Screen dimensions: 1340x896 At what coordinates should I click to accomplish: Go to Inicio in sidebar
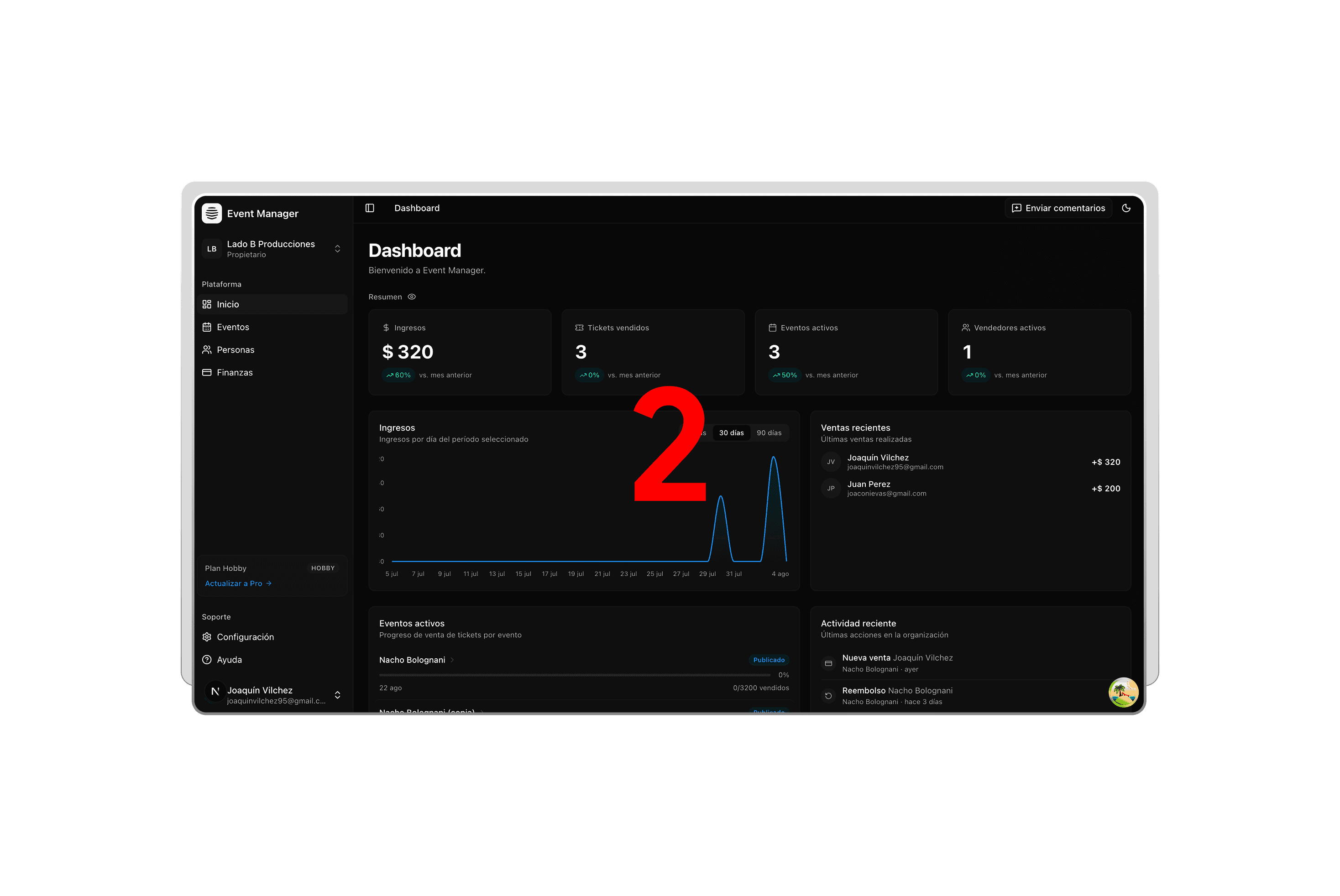pyautogui.click(x=272, y=304)
